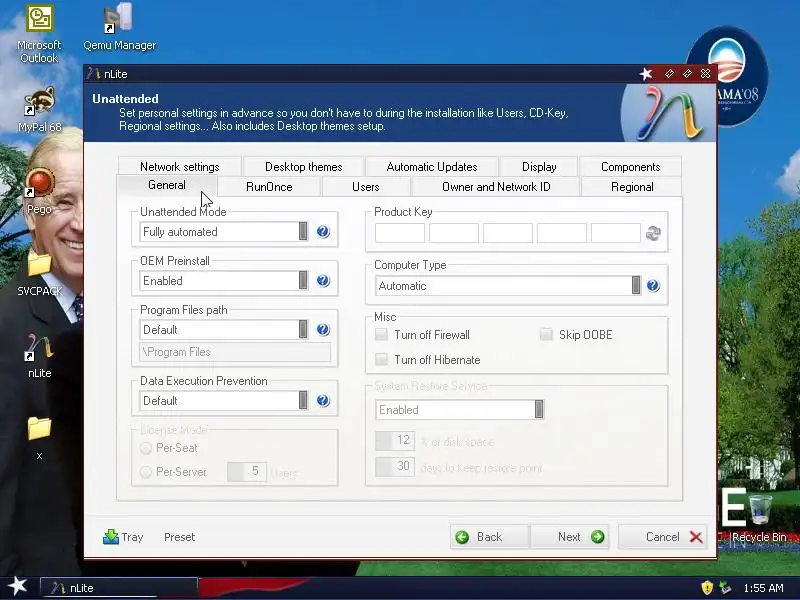Click the fourth Product Key field
This screenshot has width=800, height=600.
[562, 233]
